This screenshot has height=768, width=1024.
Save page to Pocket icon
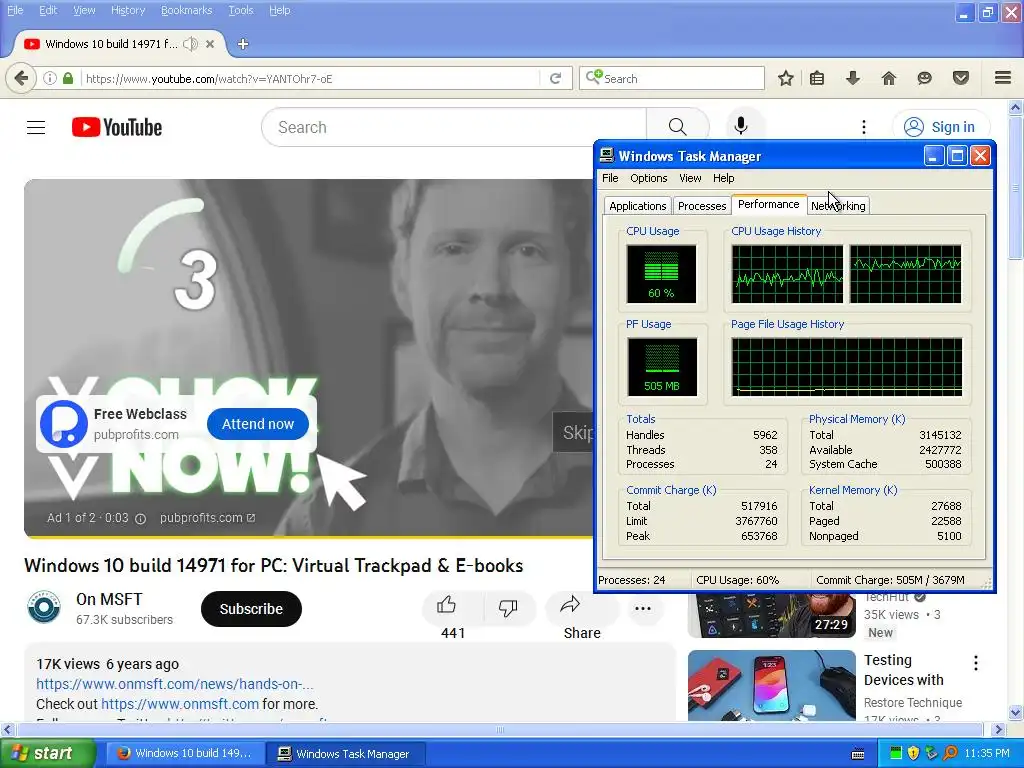(961, 78)
